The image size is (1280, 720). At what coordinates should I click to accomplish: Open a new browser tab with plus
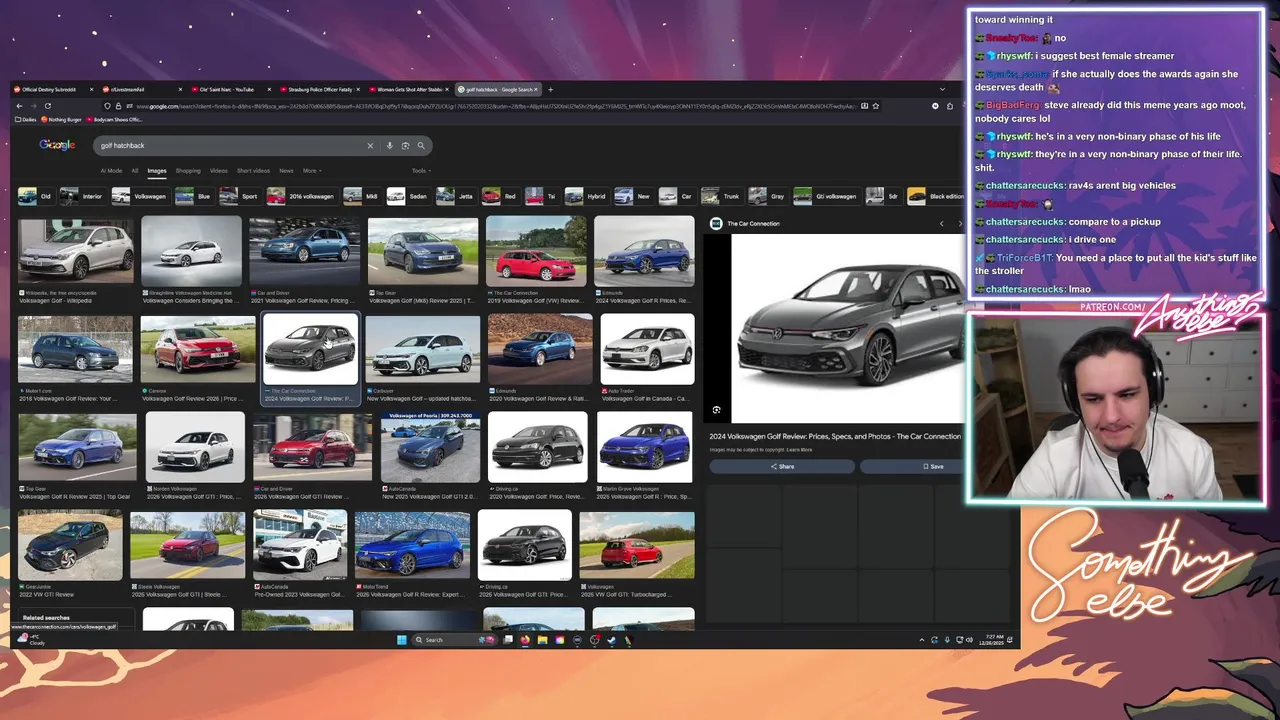click(550, 89)
